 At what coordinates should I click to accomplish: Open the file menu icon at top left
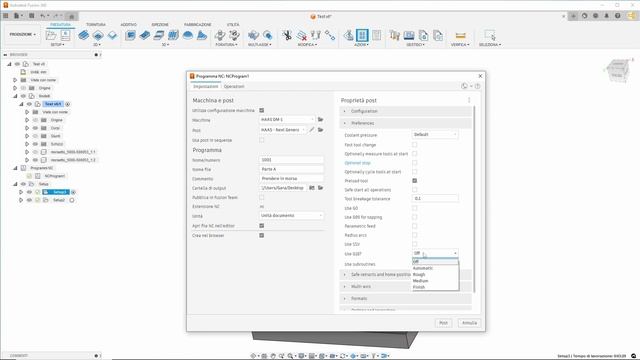[x=18, y=16]
